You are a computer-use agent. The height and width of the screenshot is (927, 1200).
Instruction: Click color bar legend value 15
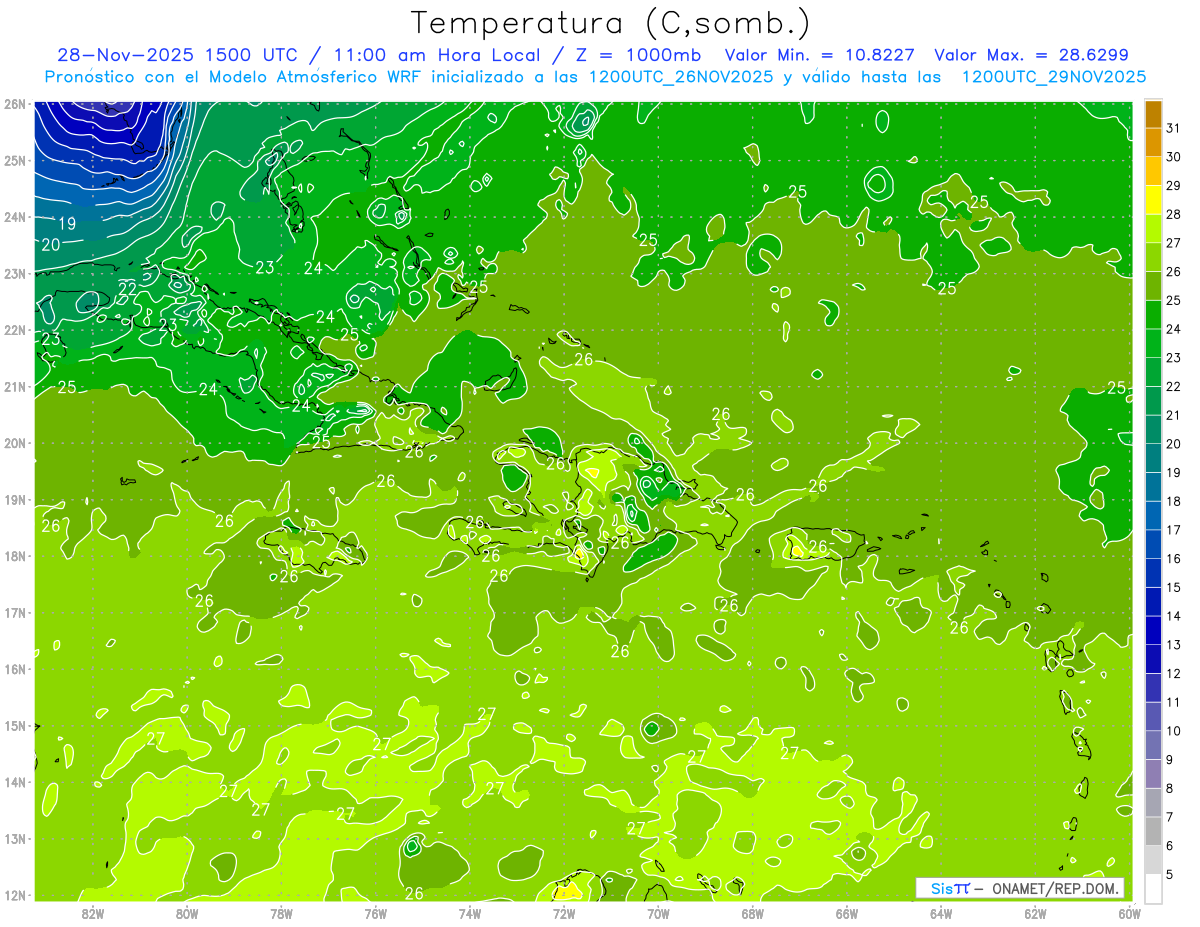(1174, 587)
